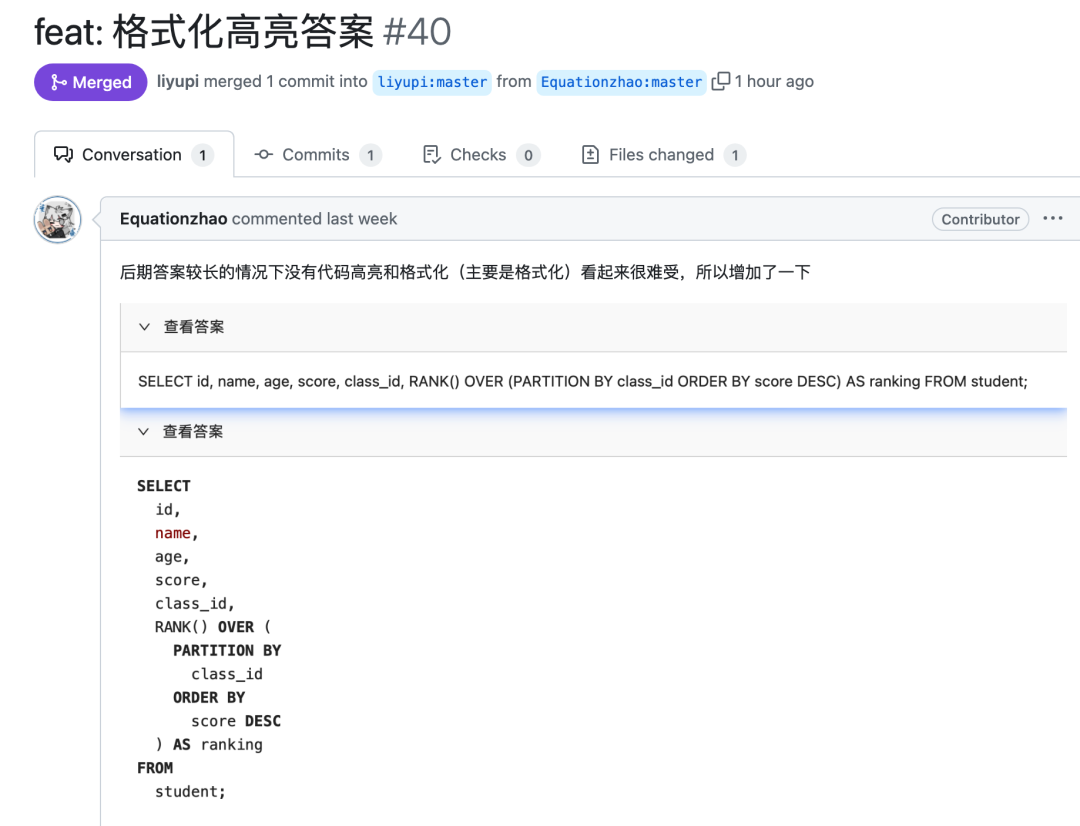
Task: Click the Contributor badge label
Action: coord(980,219)
